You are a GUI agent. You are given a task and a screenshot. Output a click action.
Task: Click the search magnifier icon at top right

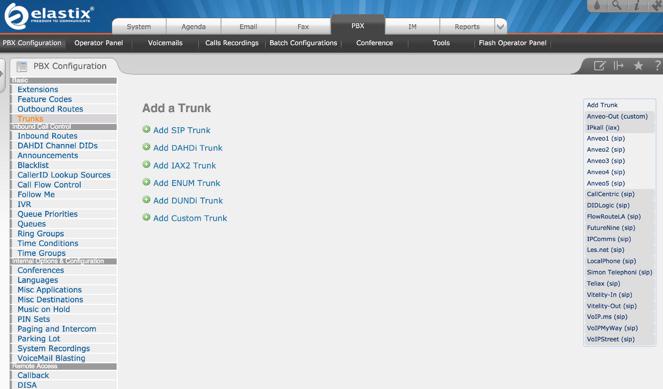[x=616, y=5]
